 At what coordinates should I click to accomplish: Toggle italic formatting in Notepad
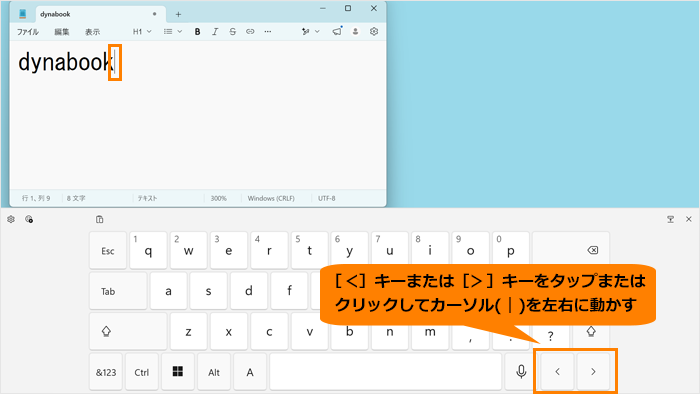coord(215,32)
